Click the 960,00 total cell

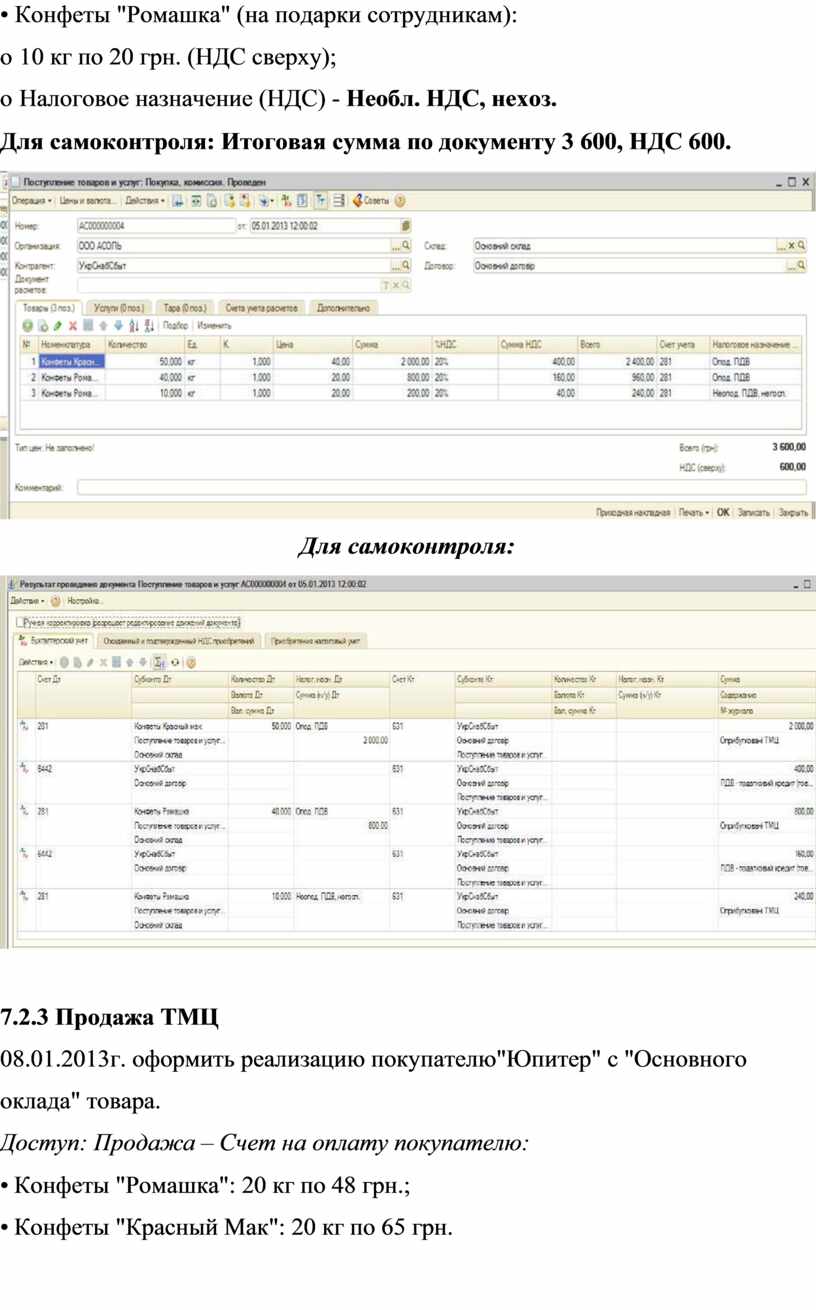[x=617, y=378]
